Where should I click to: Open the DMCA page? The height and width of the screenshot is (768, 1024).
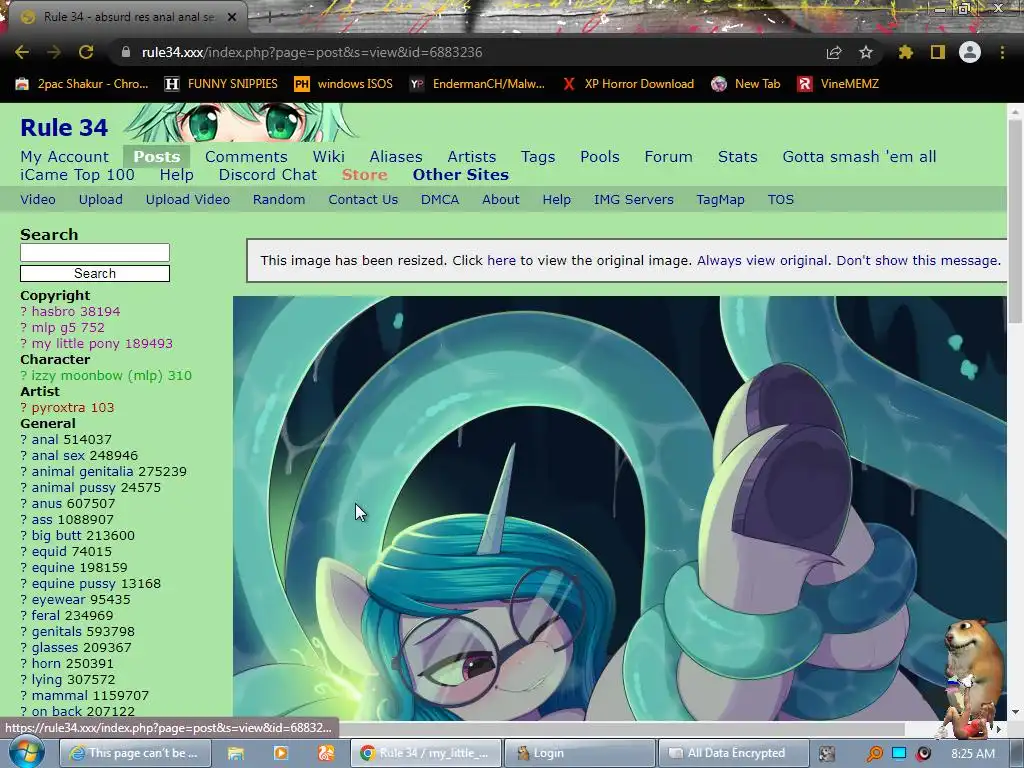pos(440,199)
